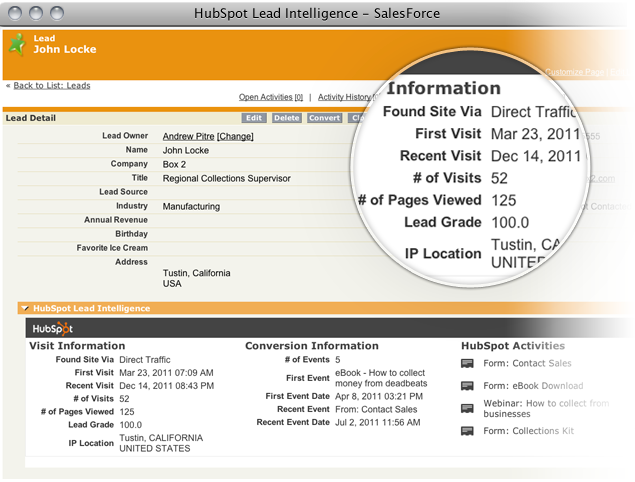
Task: Open lead owner Andrew Pitre
Action: pos(188,136)
